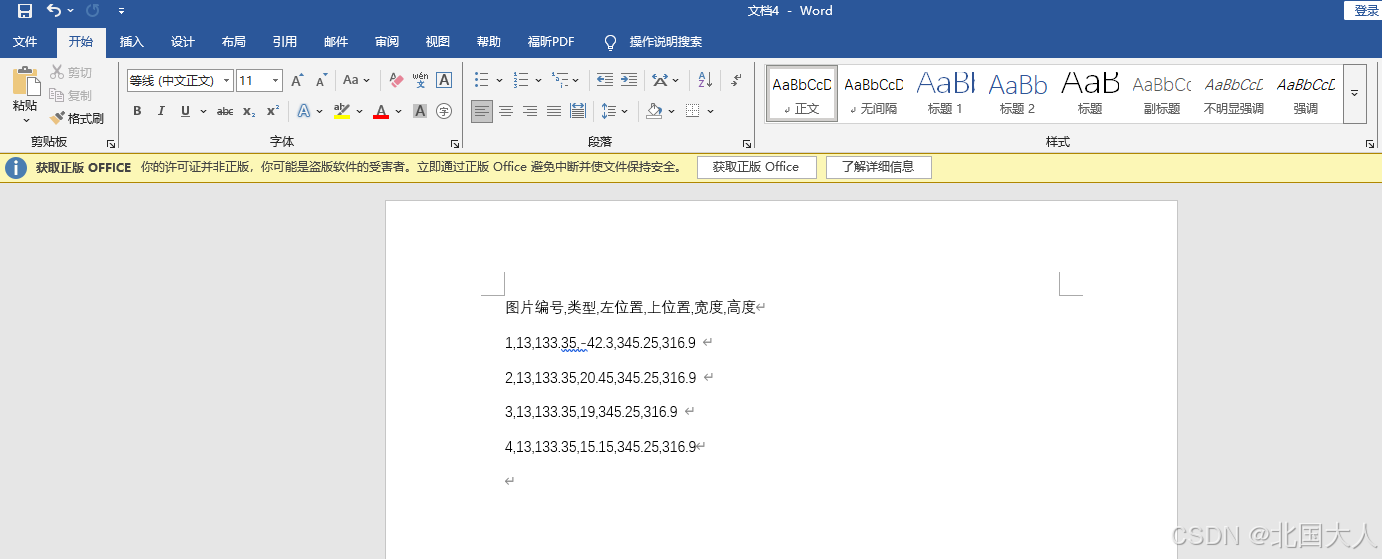
Task: Decrease font size with the shrink A icon
Action: 321,80
